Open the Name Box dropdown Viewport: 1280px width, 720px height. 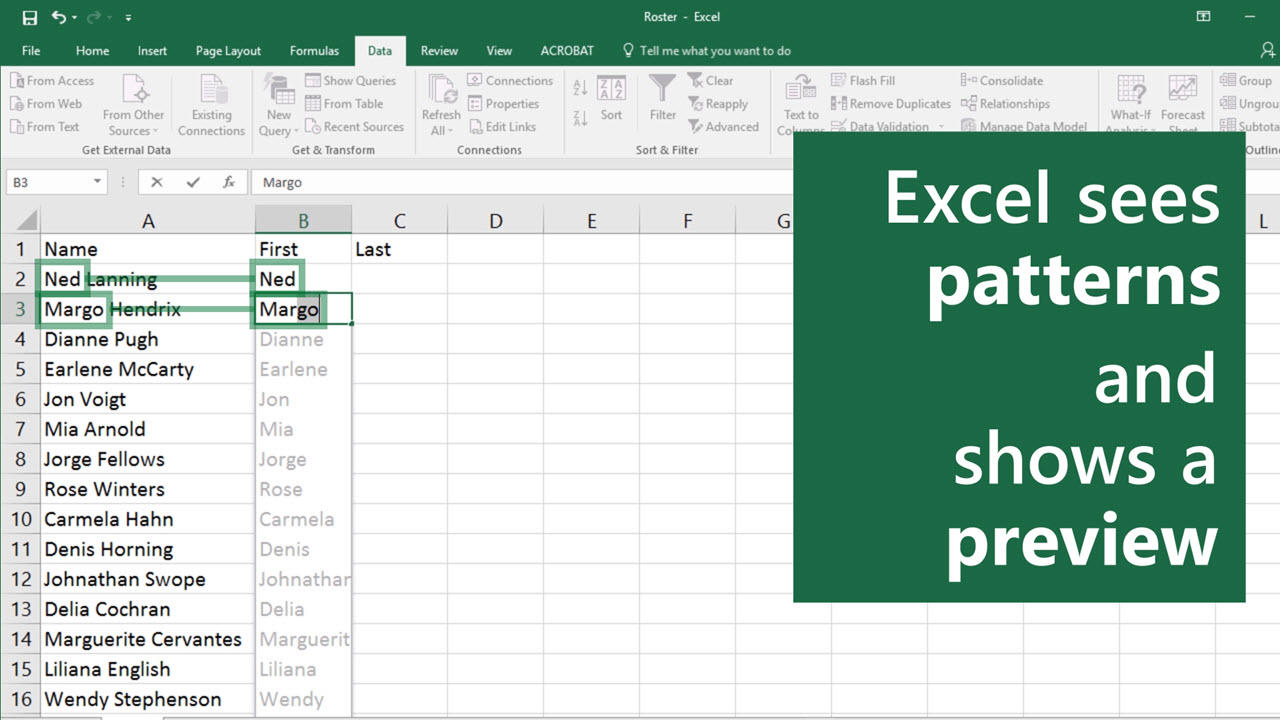click(x=96, y=181)
